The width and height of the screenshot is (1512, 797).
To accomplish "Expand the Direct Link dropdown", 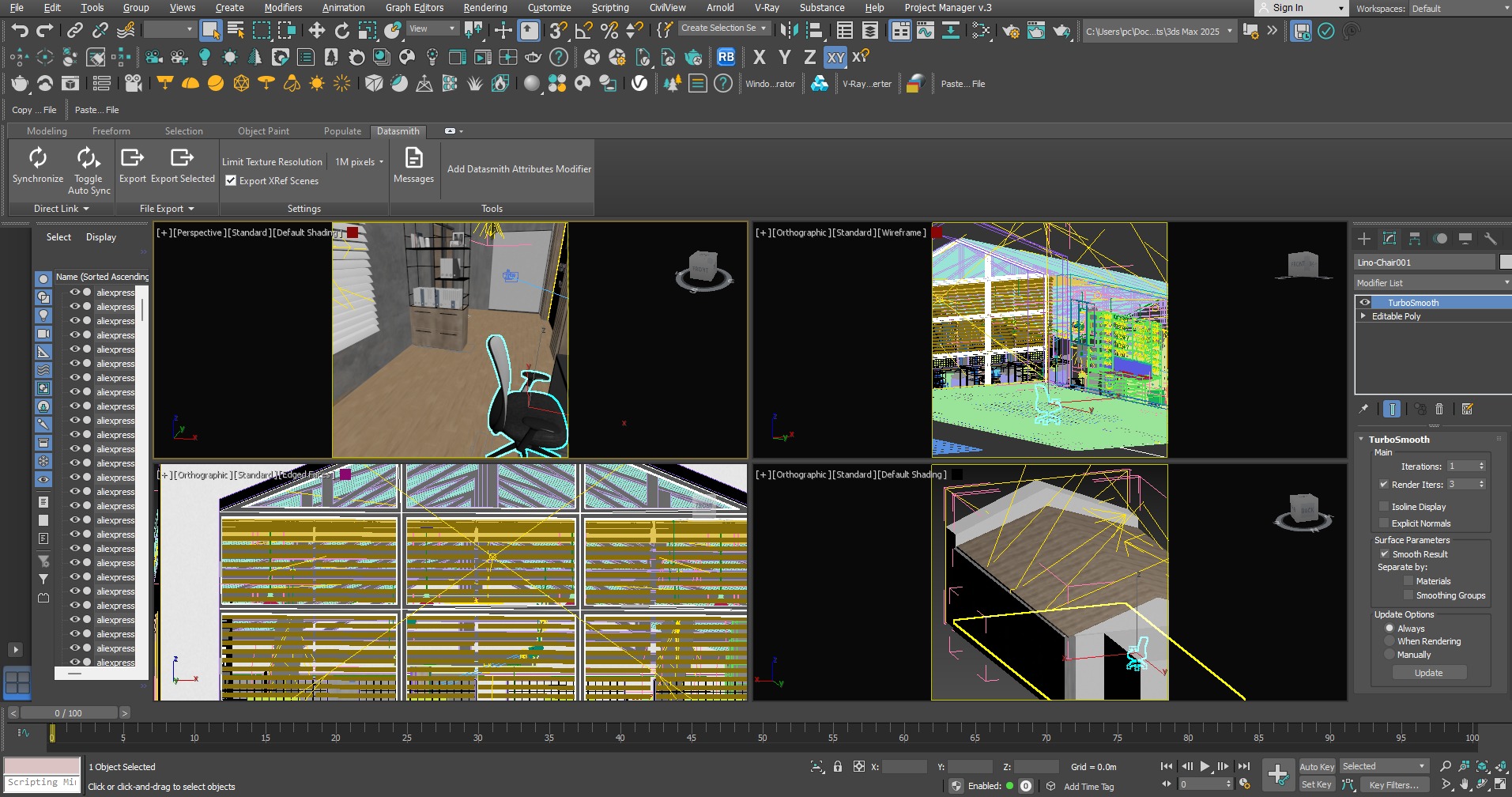I will [62, 209].
